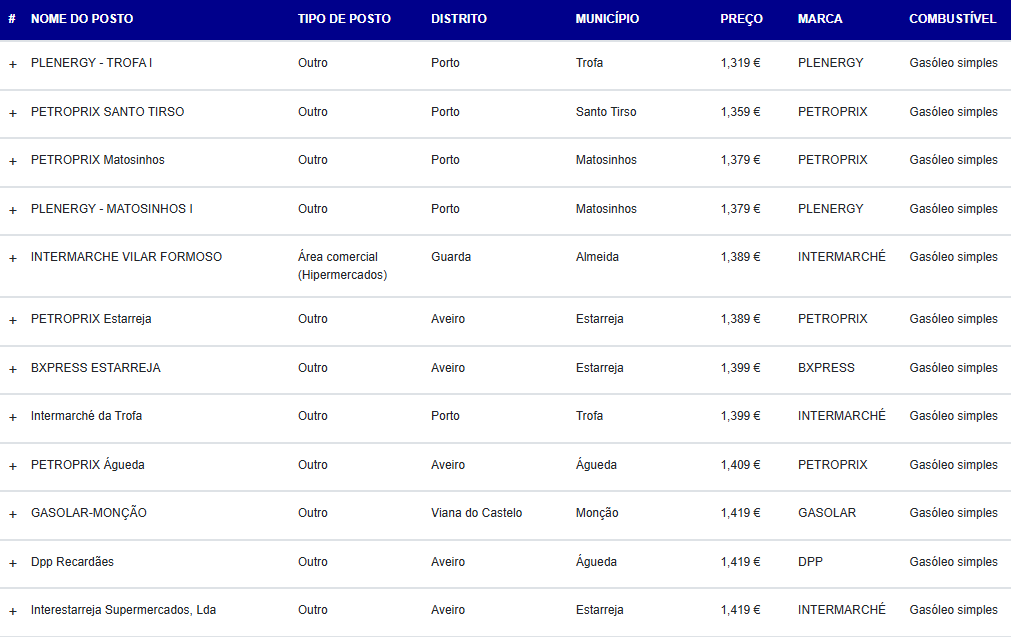Expand Interestarreja Supermercados, Lda row
Screen dimensions: 1011x637
click(x=13, y=611)
